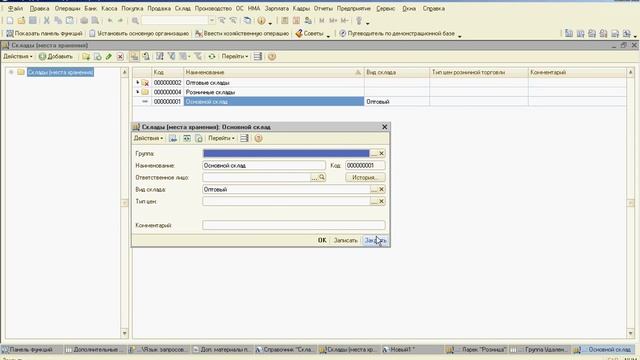The image size is (640, 360).
Task: Click the New document icon in main toolbar
Action: 10,20
